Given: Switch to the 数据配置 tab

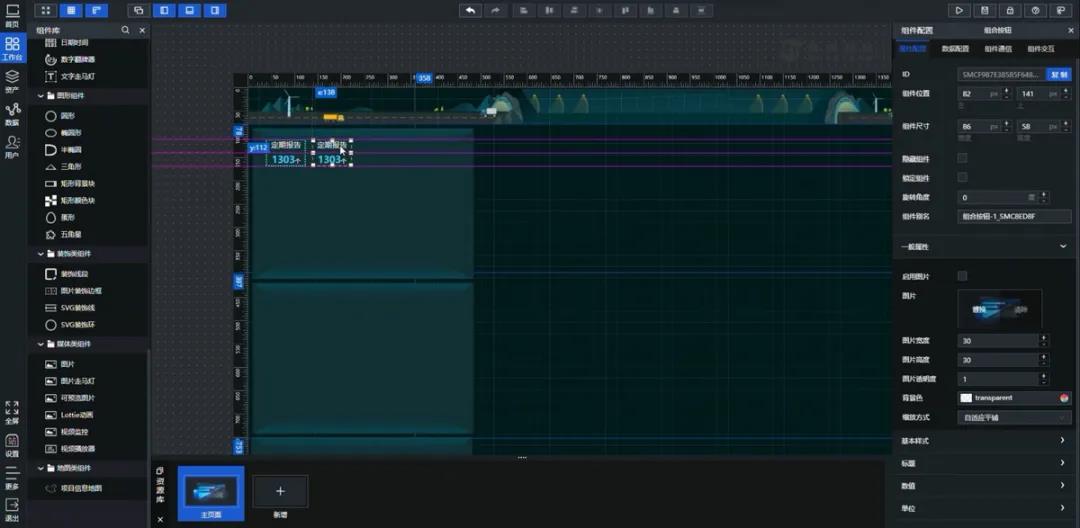Looking at the screenshot, I should point(955,48).
